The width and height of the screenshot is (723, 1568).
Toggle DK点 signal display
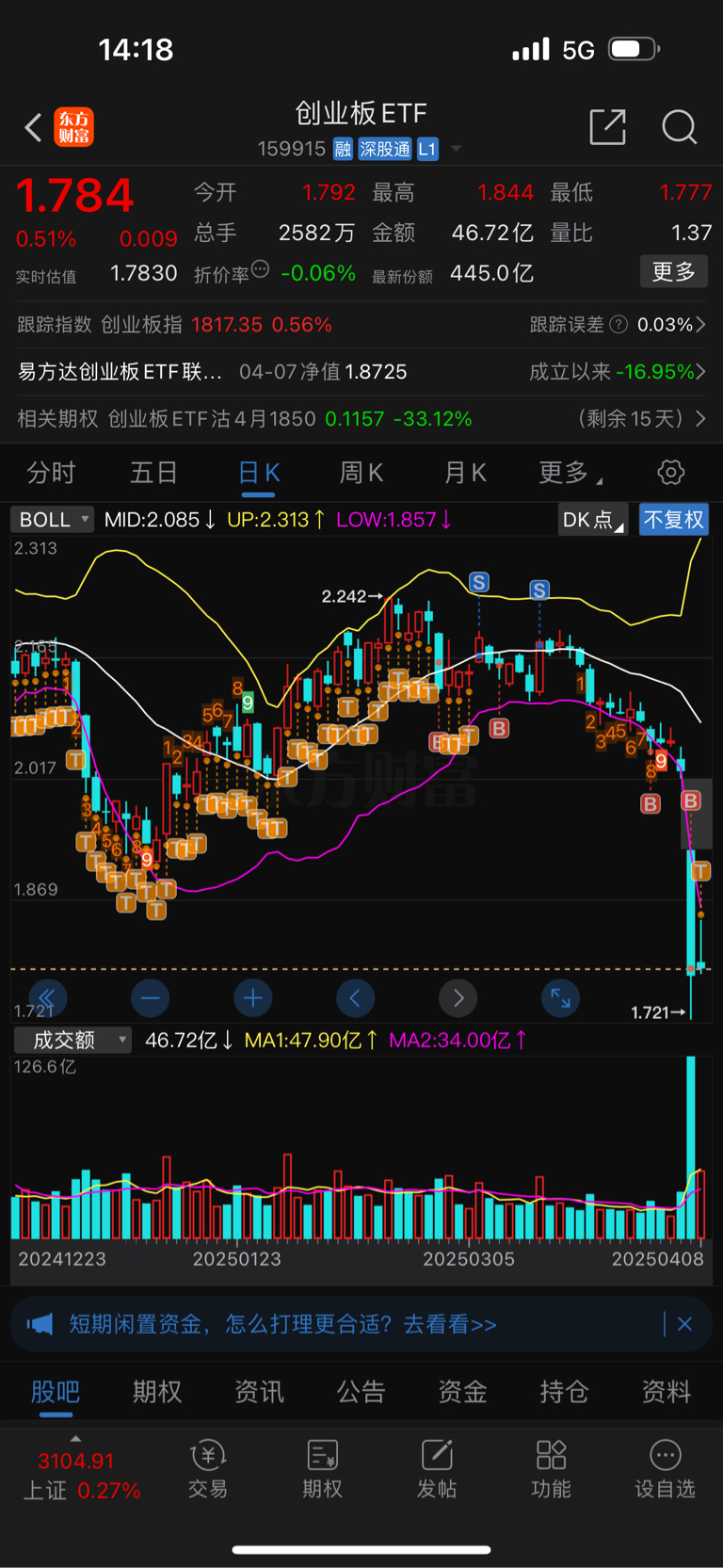tap(593, 520)
